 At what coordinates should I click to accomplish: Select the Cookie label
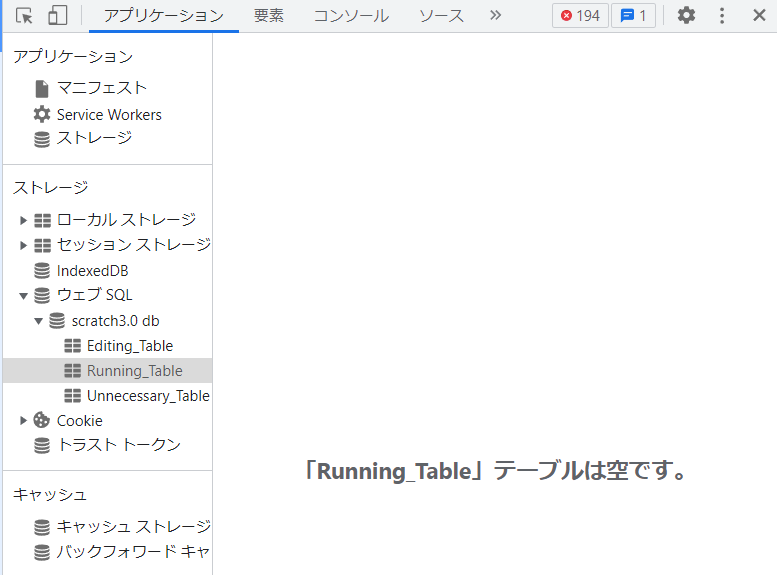point(80,421)
